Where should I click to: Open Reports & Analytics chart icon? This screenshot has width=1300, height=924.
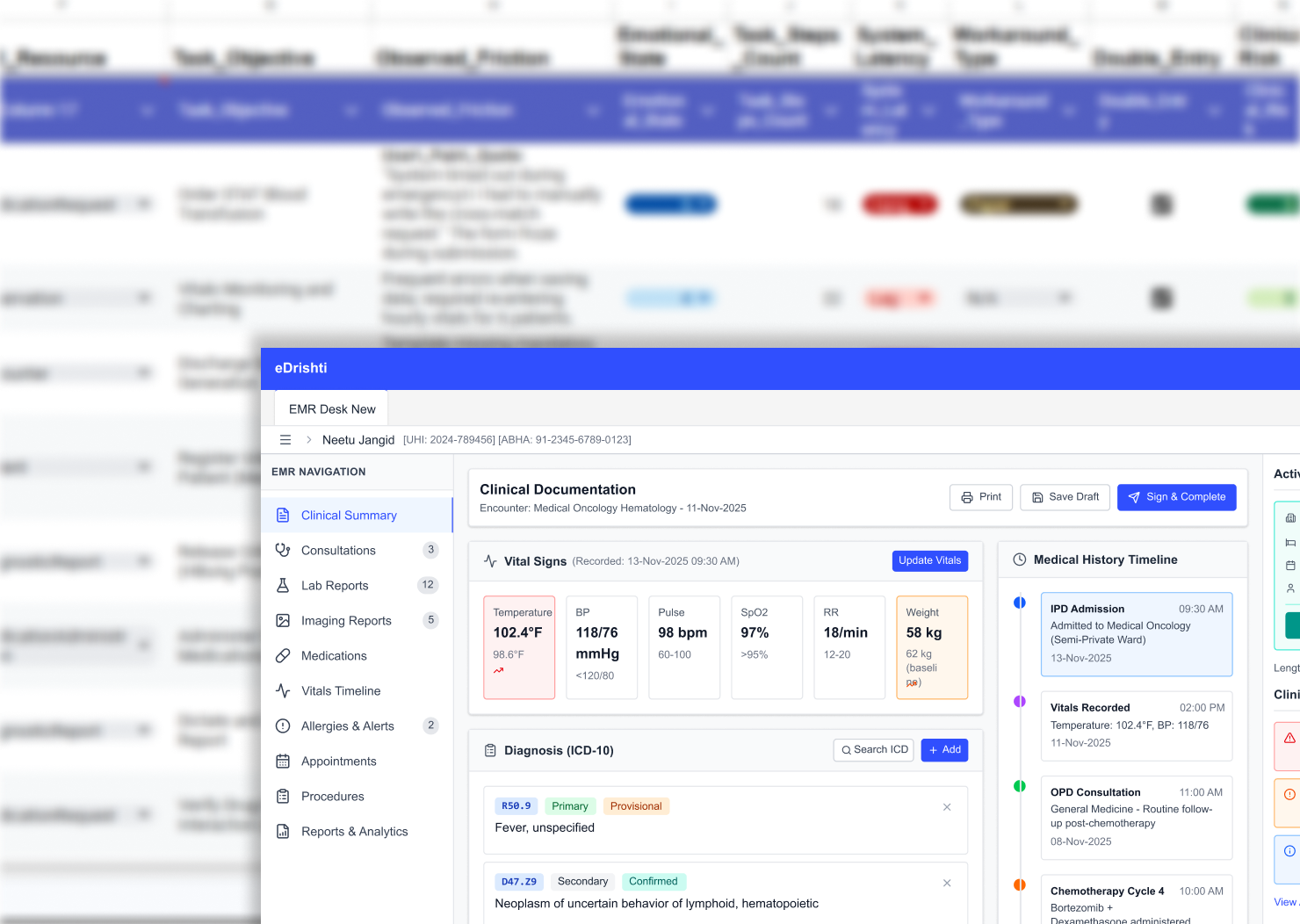281,831
